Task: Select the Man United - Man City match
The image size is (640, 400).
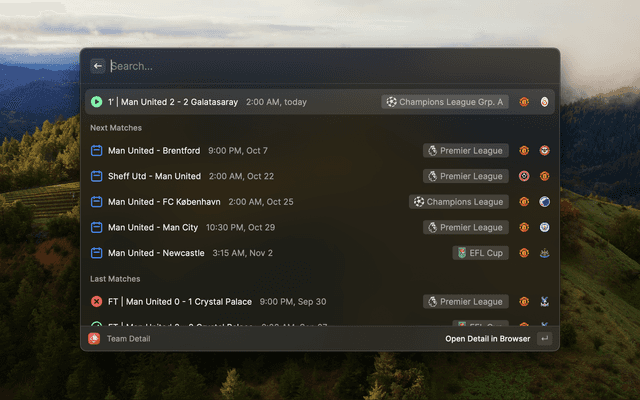Action: pyautogui.click(x=320, y=227)
